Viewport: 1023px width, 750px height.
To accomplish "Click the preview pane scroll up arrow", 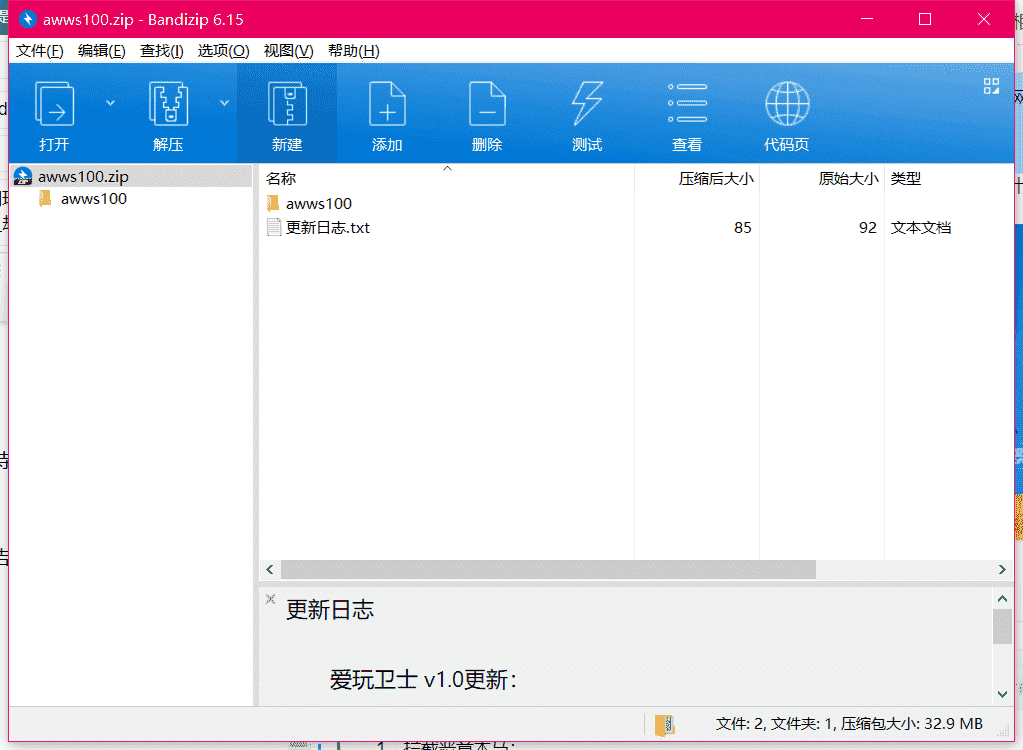I will coord(1002,598).
